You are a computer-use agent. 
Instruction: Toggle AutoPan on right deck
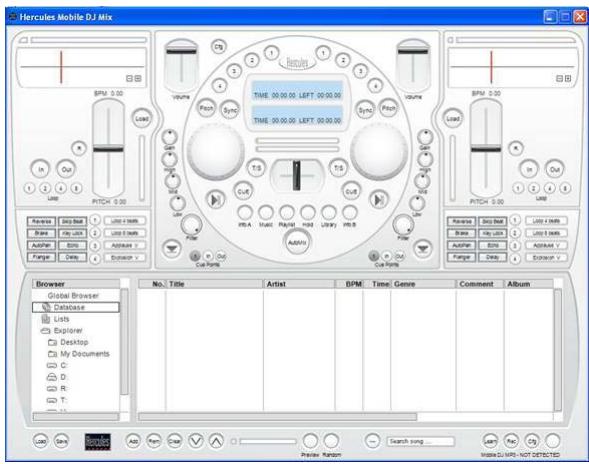[x=461, y=245]
